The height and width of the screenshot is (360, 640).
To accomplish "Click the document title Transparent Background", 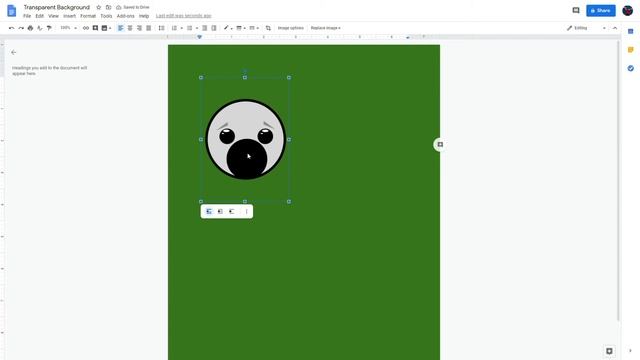I will 56,7.
